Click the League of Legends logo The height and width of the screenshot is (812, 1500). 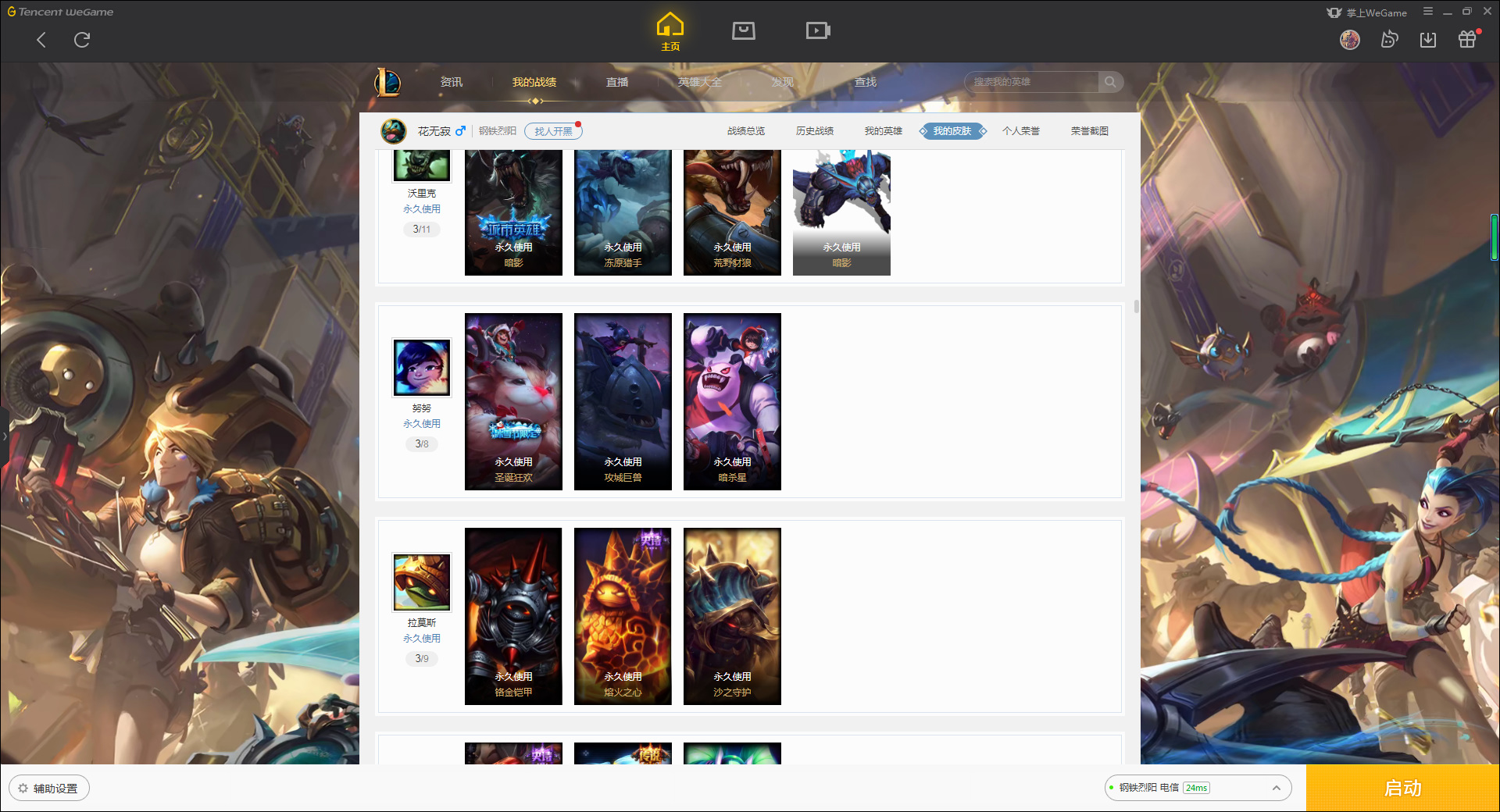point(387,82)
